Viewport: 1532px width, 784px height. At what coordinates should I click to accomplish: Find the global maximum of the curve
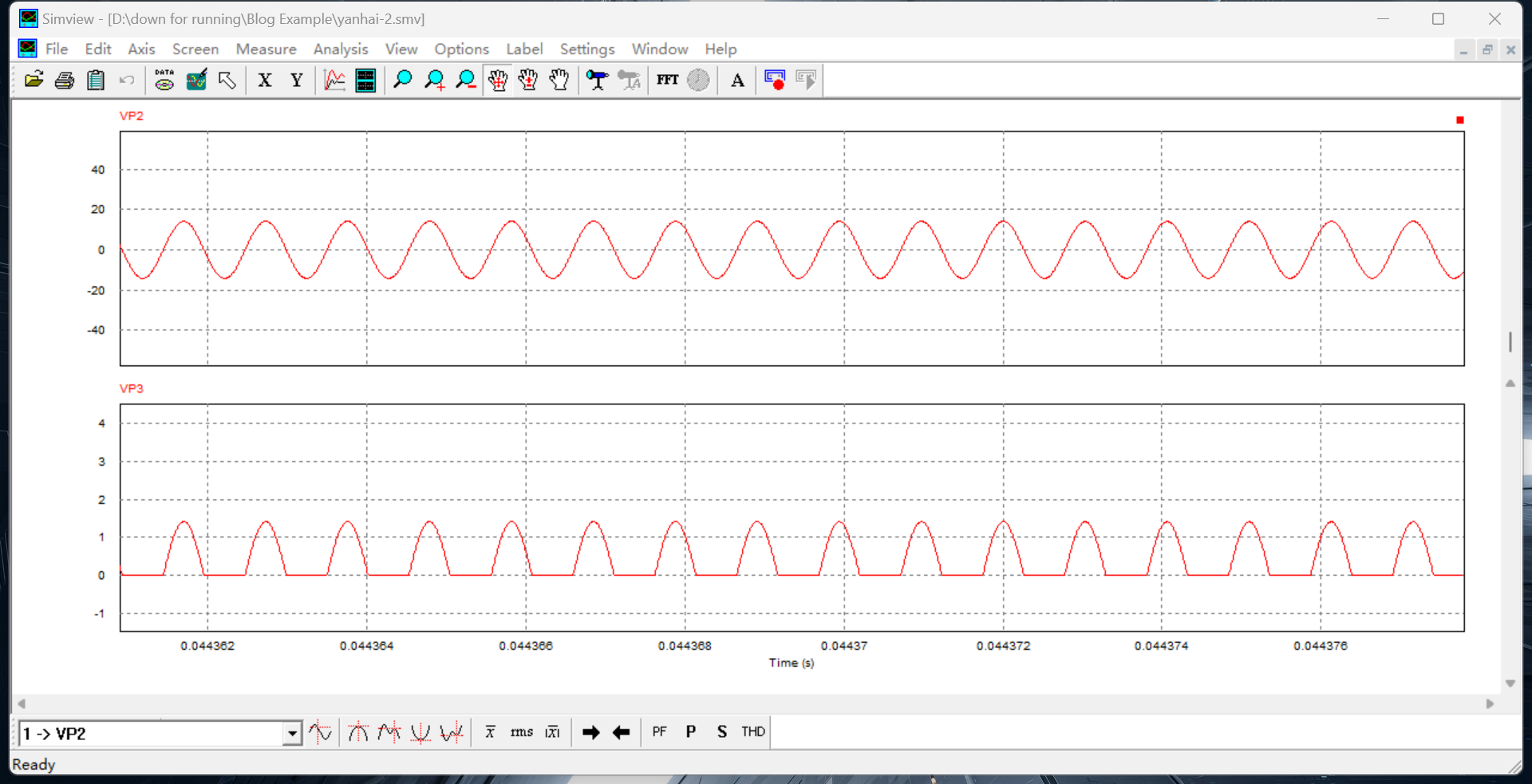point(358,732)
